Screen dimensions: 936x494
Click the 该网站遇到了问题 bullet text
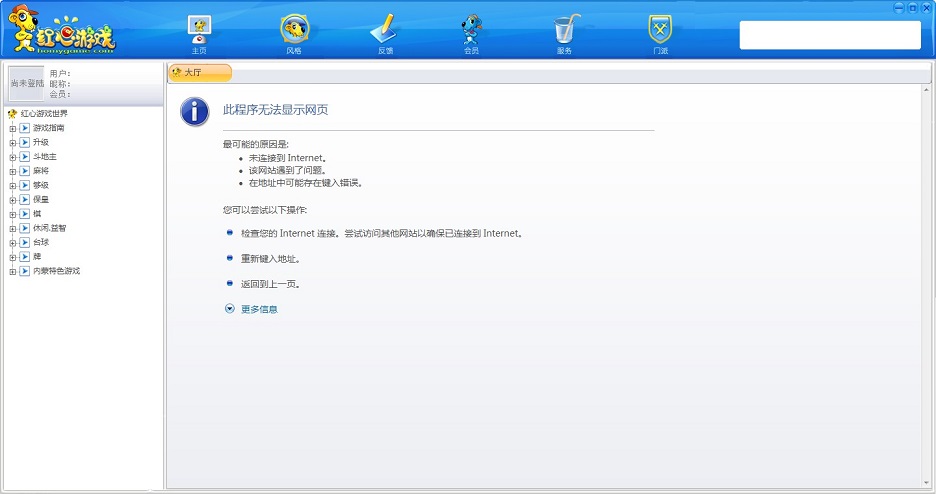click(x=288, y=171)
